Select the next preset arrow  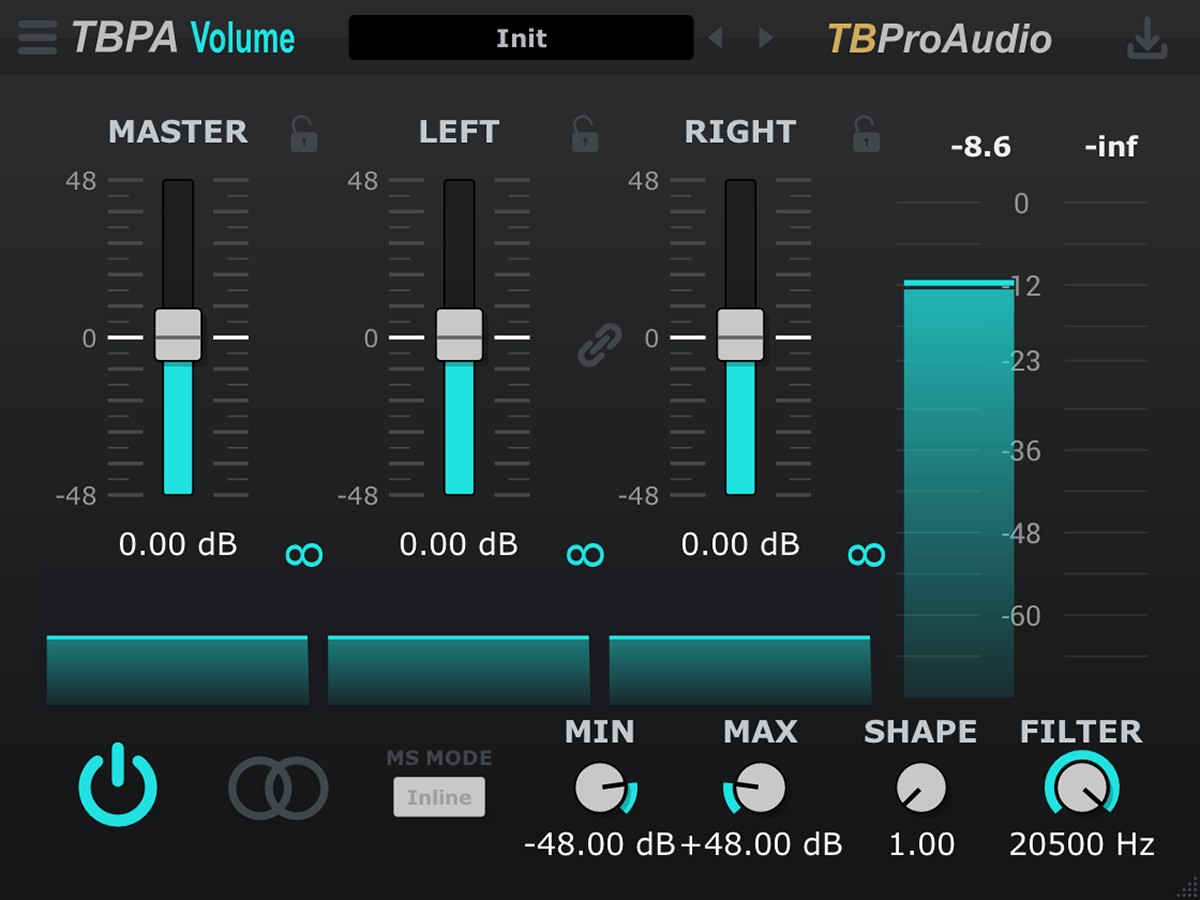pos(766,38)
